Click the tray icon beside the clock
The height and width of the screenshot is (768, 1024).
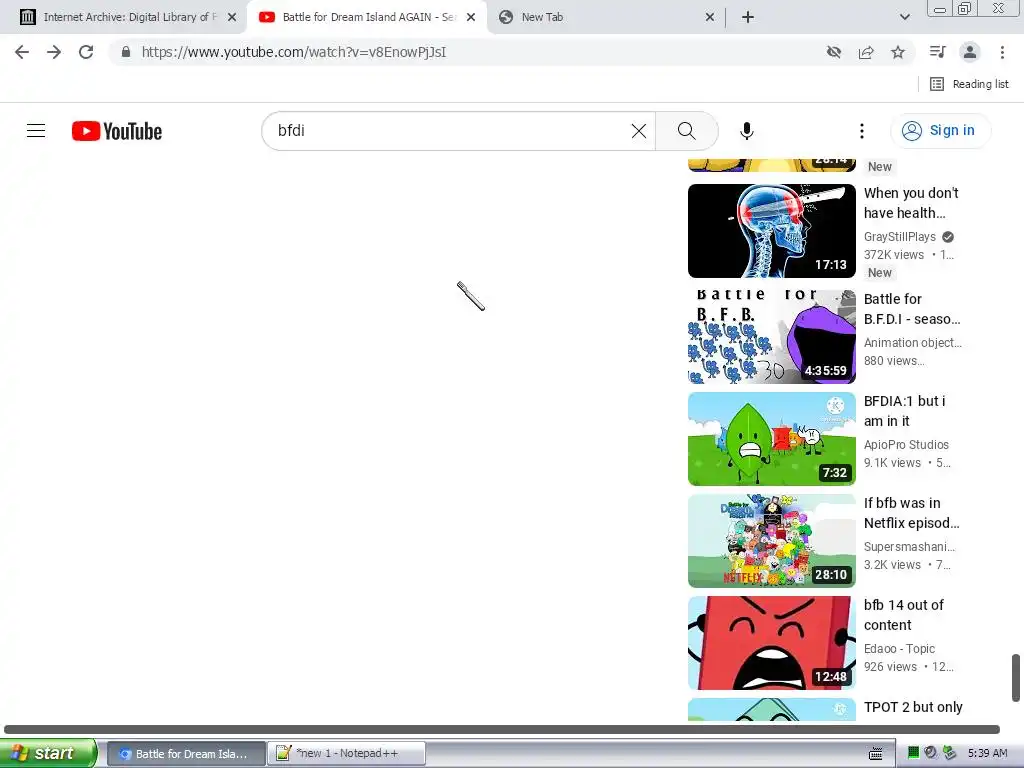tap(950, 753)
